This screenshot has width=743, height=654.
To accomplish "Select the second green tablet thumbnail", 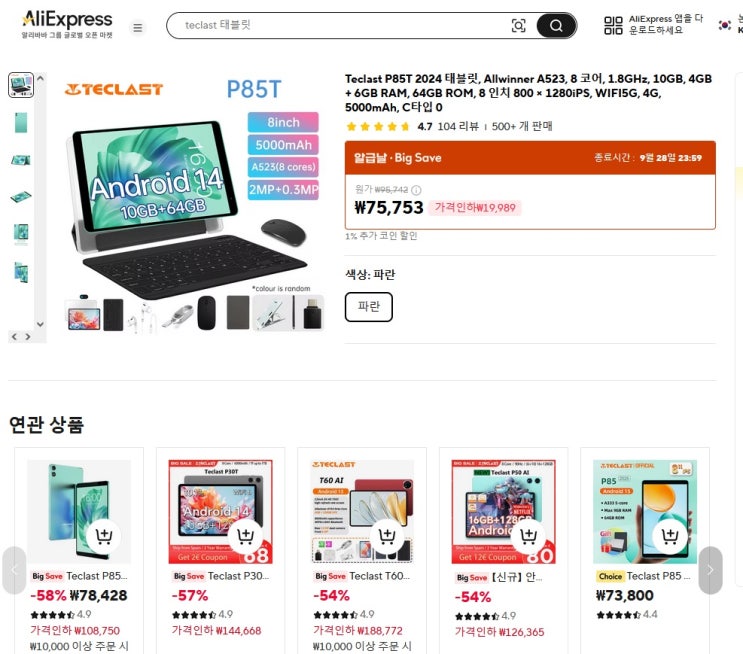I will coord(21,123).
